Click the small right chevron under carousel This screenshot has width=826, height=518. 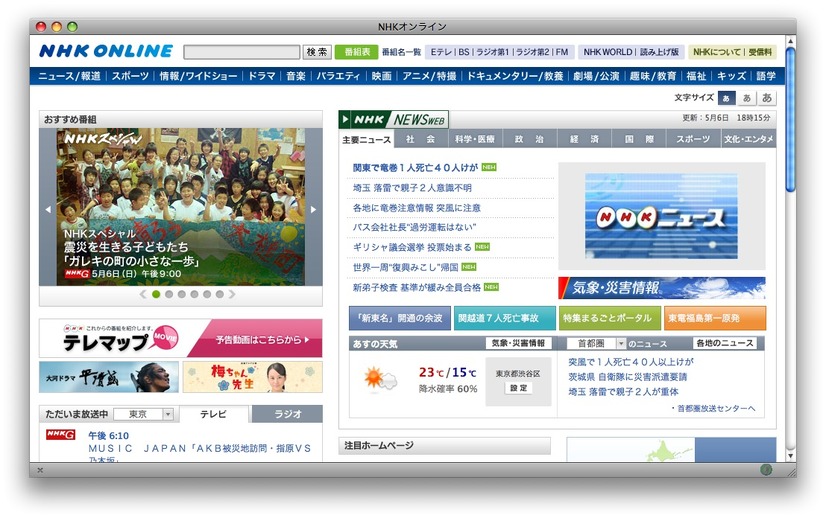point(232,294)
